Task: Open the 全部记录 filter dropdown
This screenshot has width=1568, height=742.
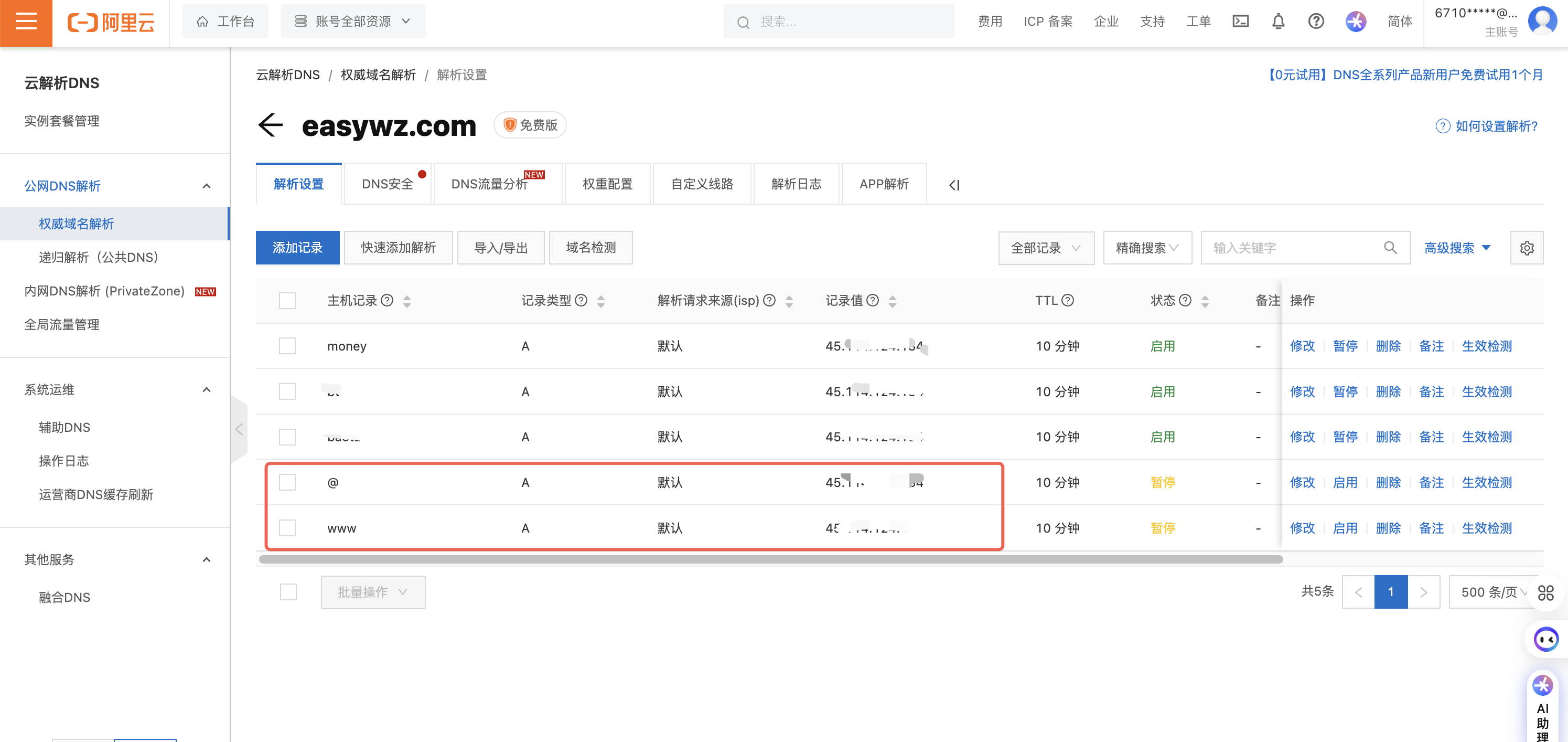Action: coord(1046,248)
